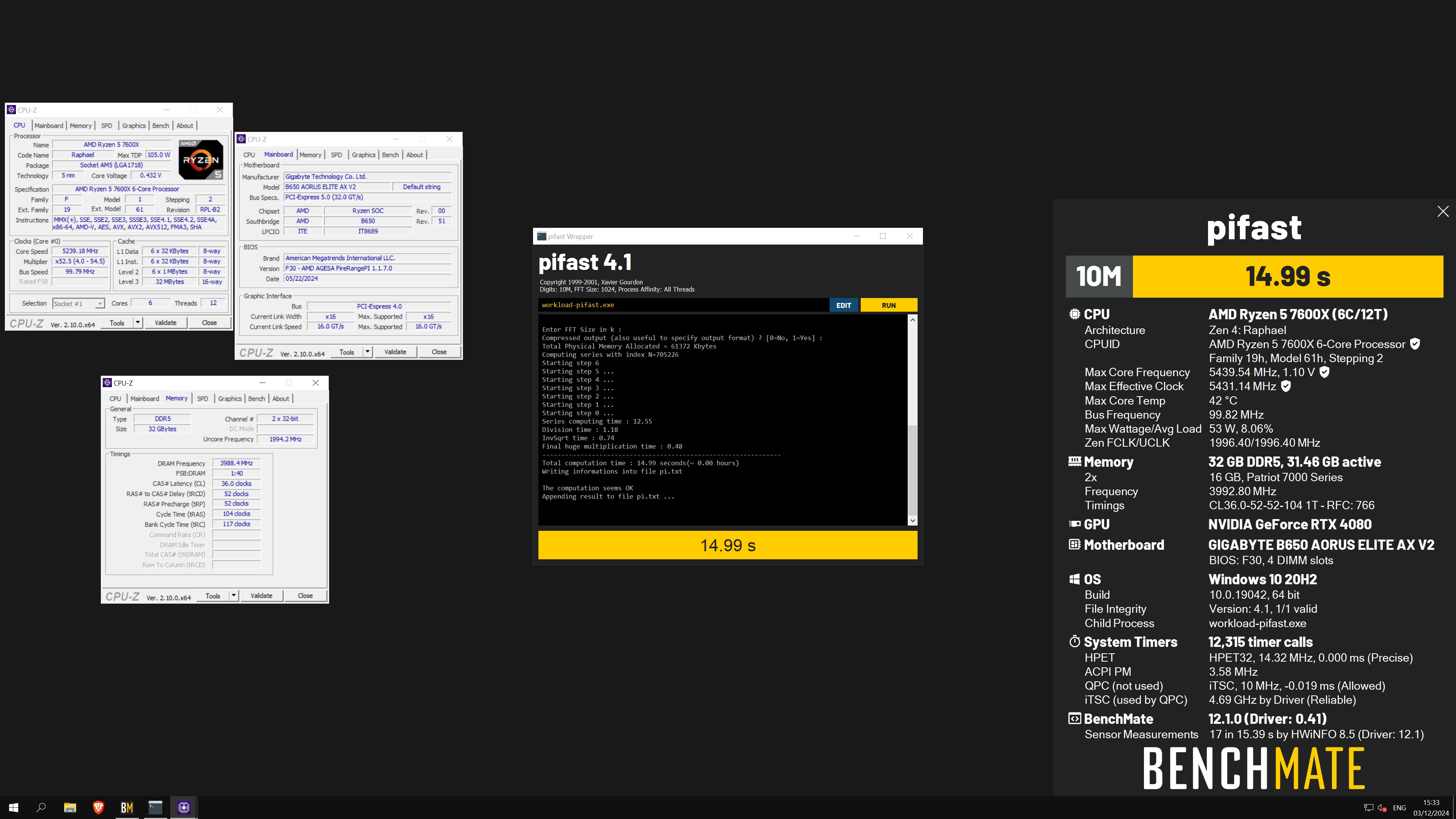Click the CPU chip icon in BenchMate
The image size is (1456, 819).
[x=1075, y=314]
